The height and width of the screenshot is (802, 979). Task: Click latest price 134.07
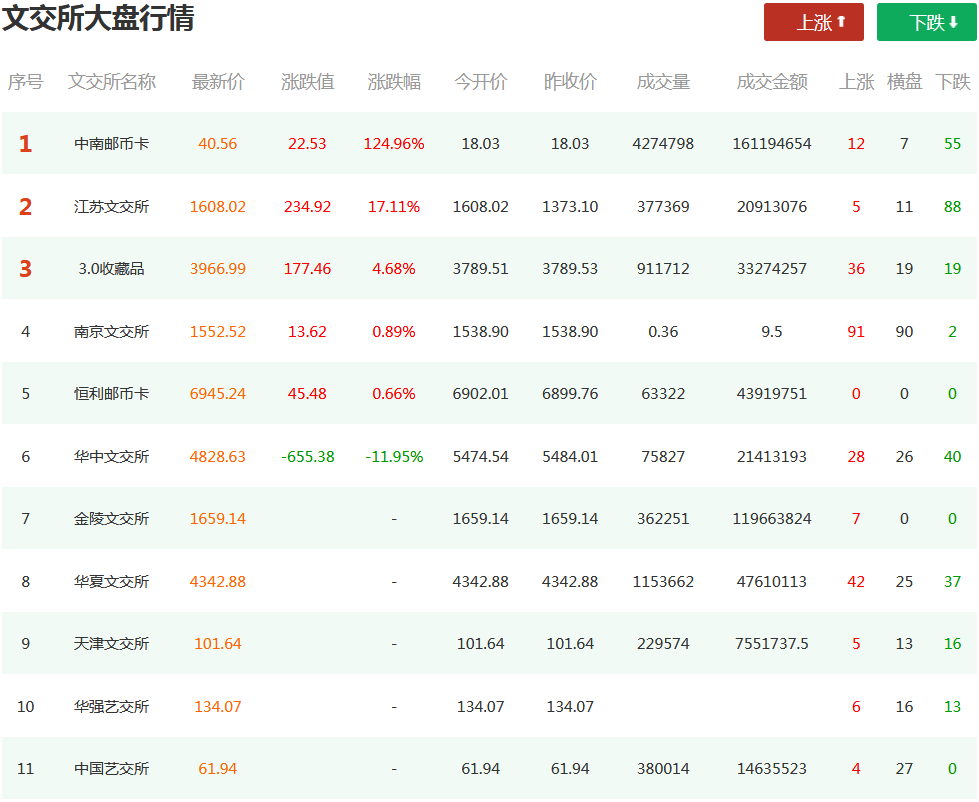pos(218,707)
